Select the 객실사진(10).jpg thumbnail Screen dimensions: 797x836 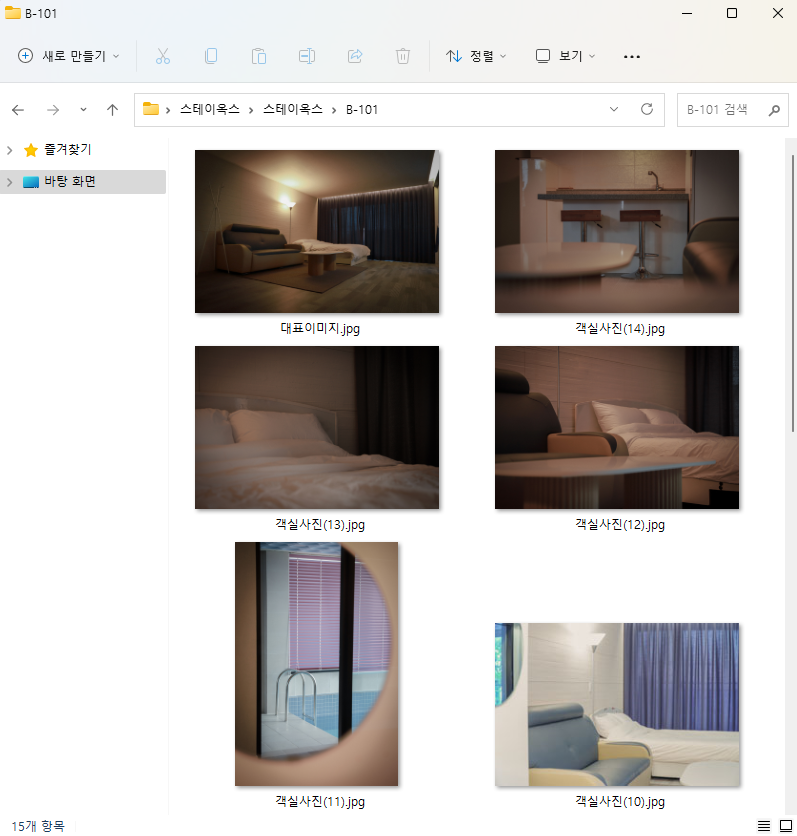(x=617, y=705)
